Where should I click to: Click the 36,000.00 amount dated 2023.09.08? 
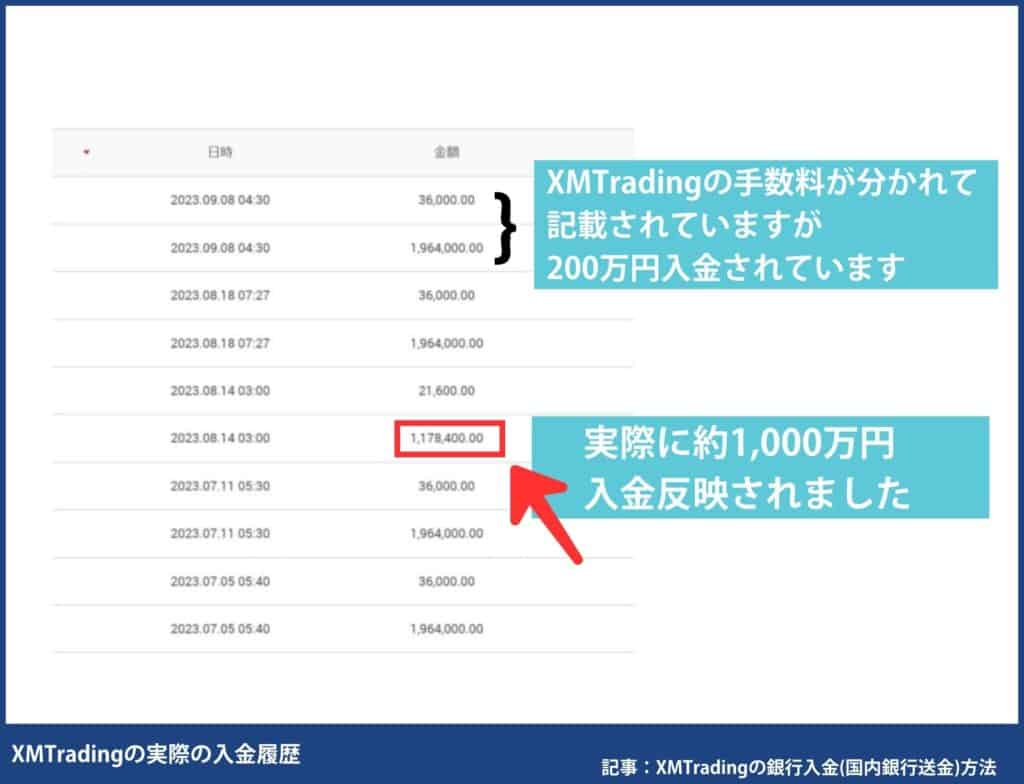447,200
